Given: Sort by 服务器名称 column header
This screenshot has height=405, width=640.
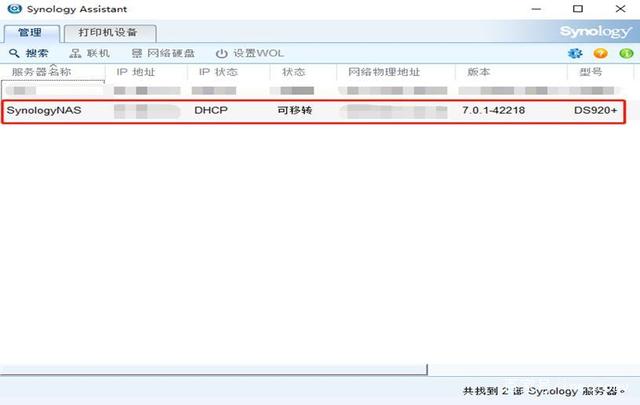Looking at the screenshot, I should [53, 72].
